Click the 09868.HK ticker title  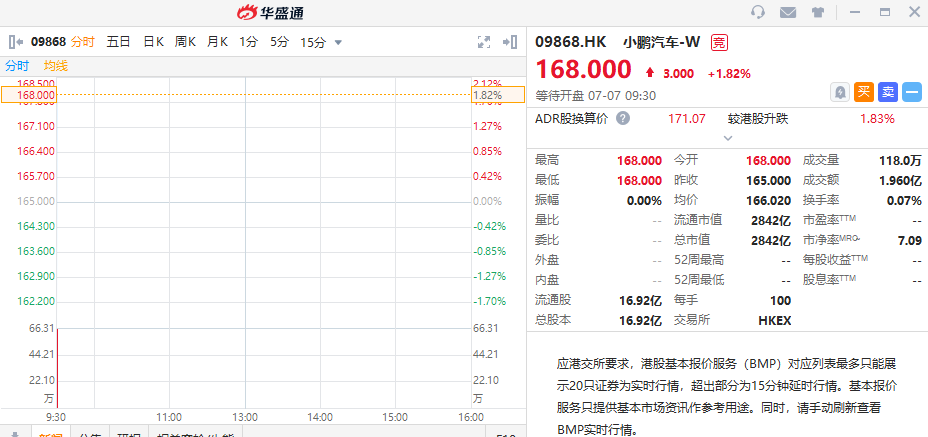(571, 42)
